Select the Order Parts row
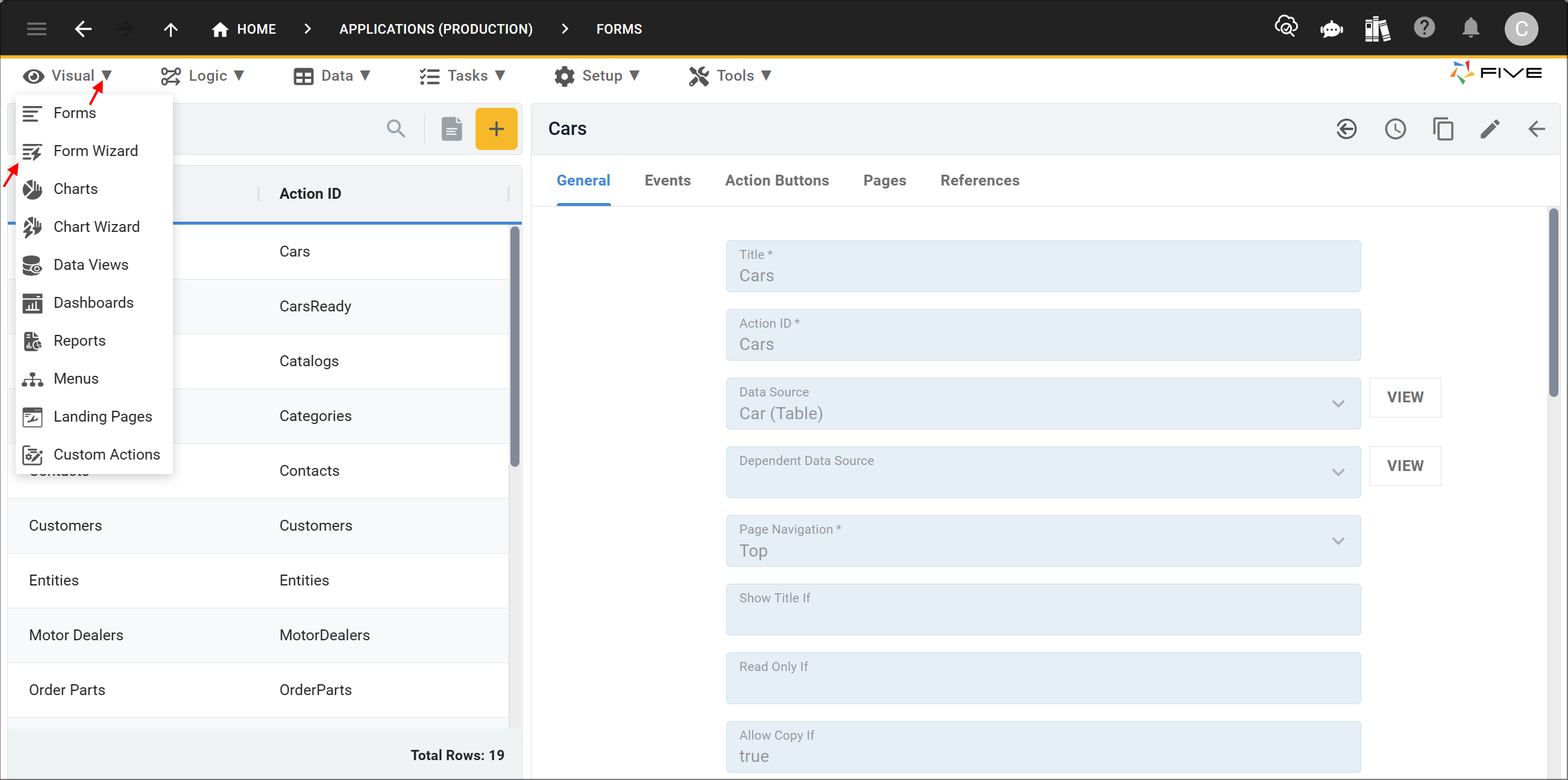 pos(258,690)
